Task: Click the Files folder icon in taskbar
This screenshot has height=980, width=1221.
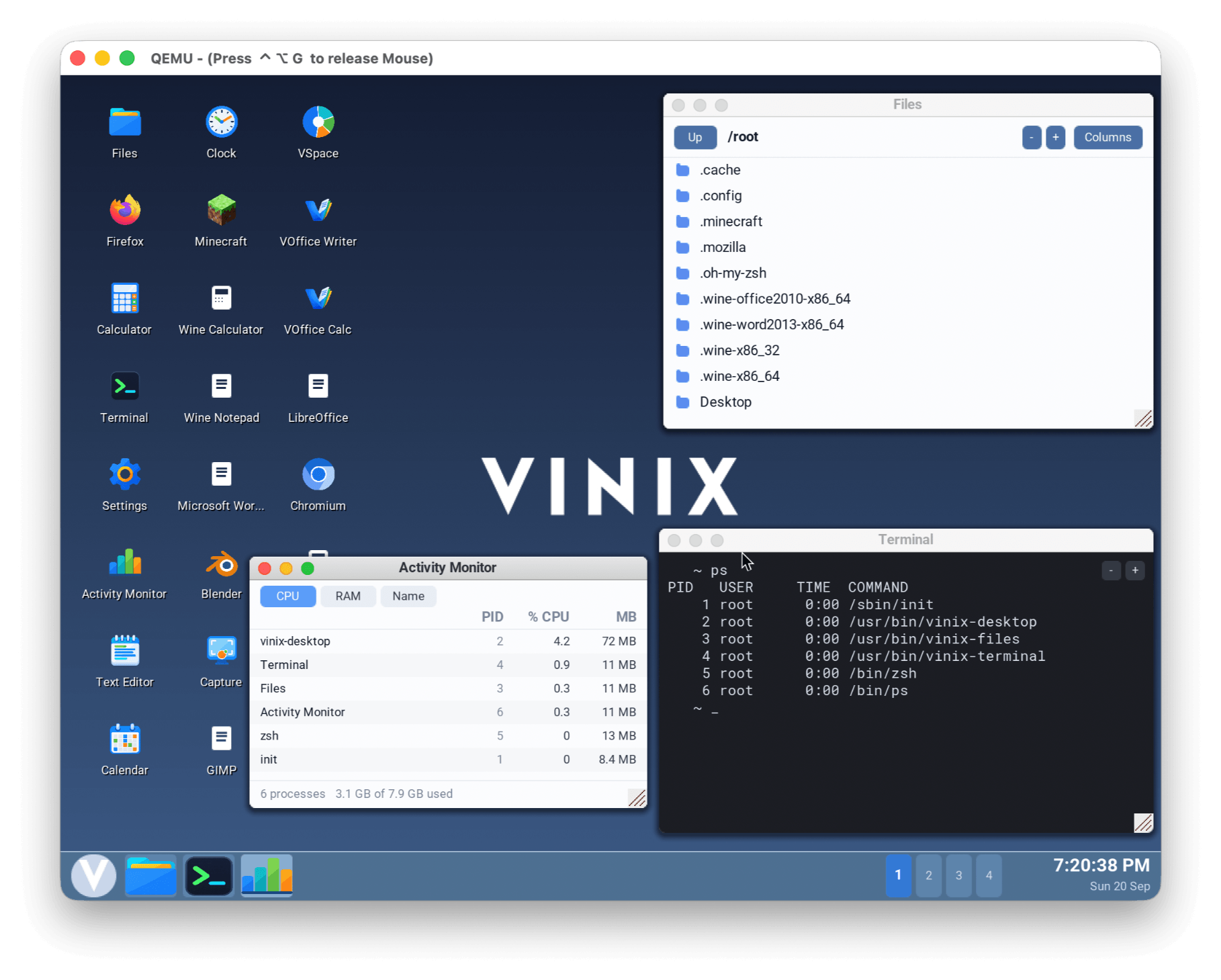Action: (x=151, y=875)
